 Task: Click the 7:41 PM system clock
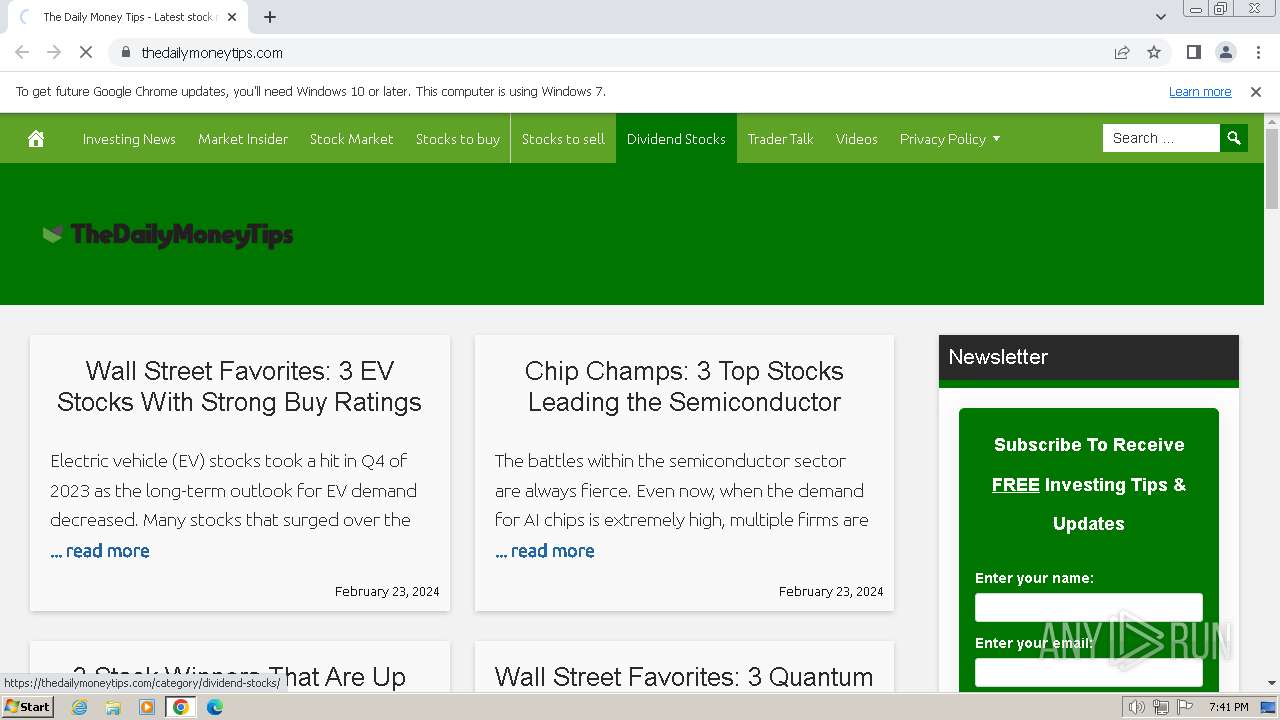[x=1228, y=707]
